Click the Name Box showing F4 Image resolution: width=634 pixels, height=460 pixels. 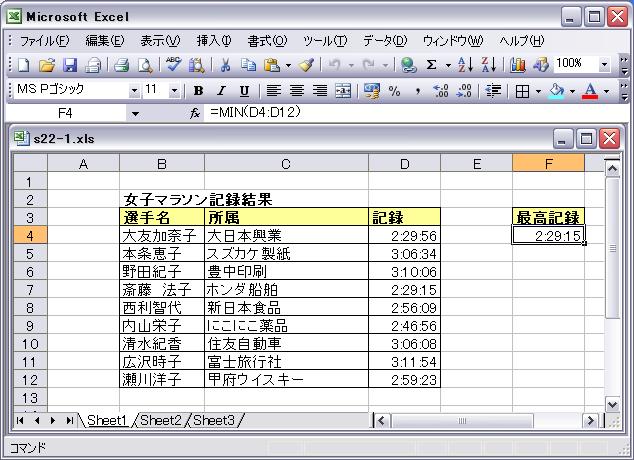66,113
